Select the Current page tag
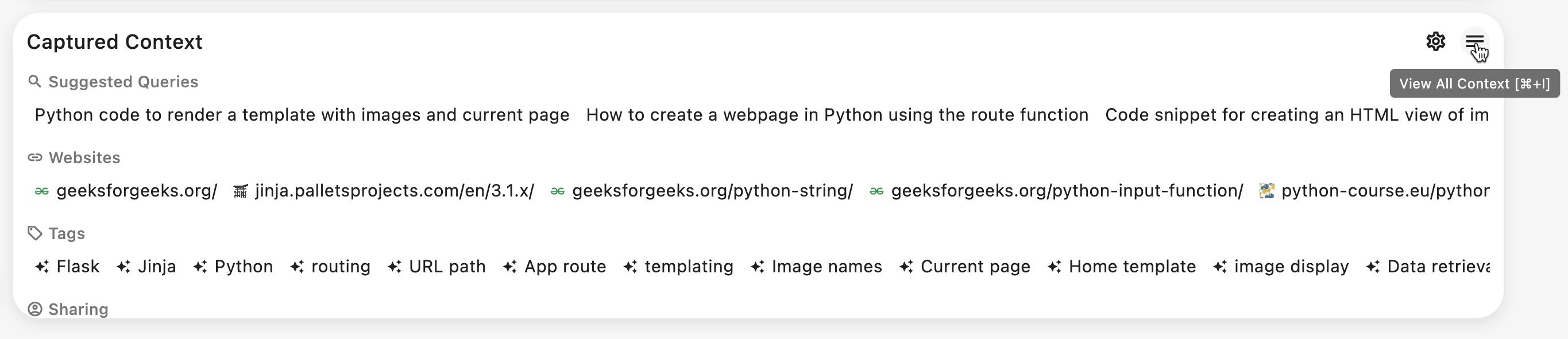Viewport: 1568px width, 339px height. tap(965, 267)
